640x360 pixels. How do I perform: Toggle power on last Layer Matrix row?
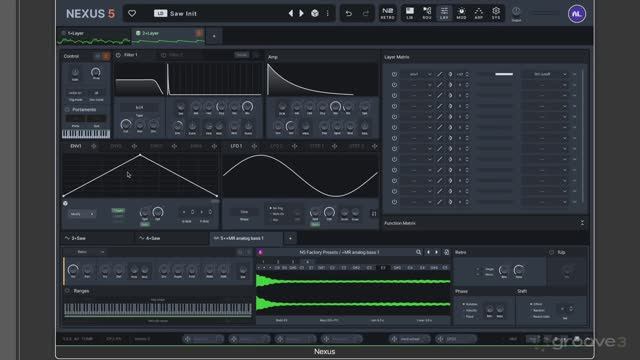pyautogui.click(x=394, y=202)
